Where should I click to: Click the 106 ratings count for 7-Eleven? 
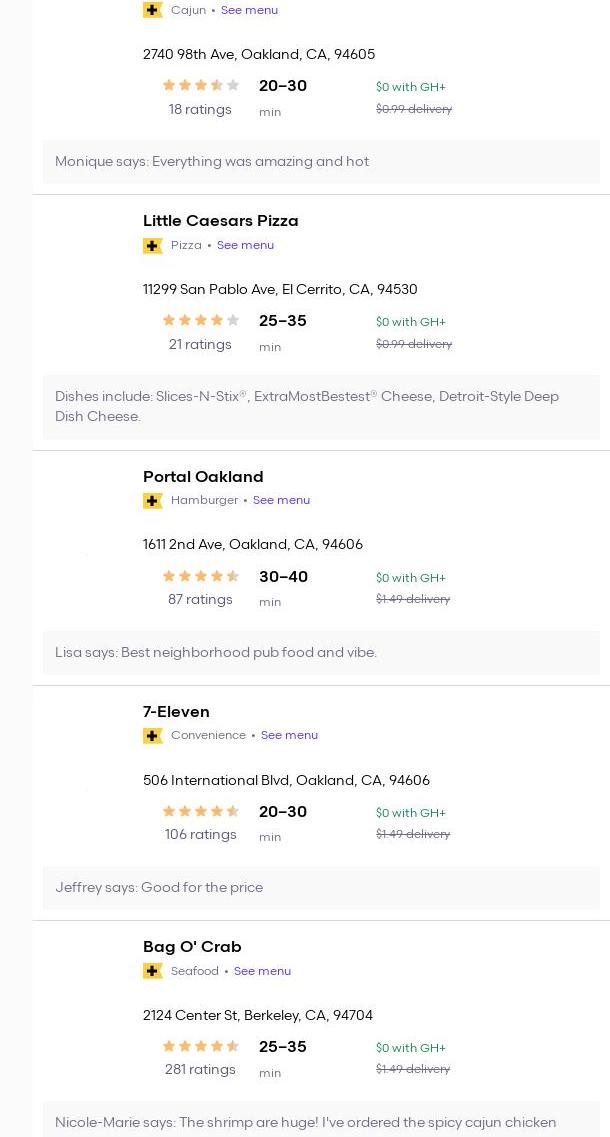[x=200, y=835]
